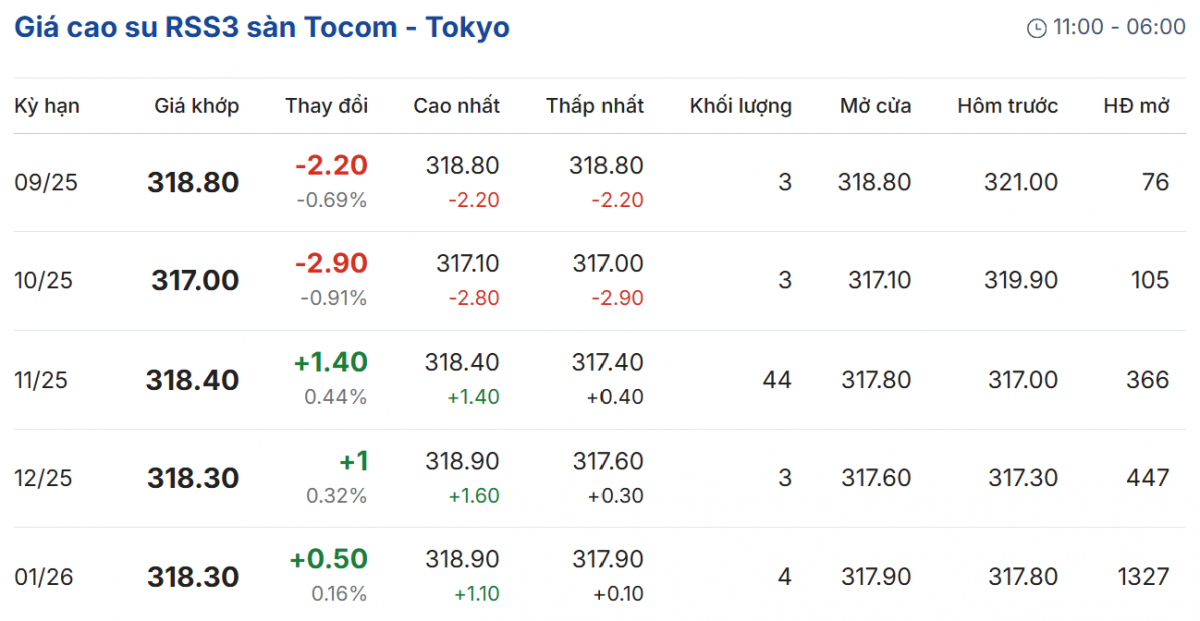Click the Cao nhất column header
The image size is (1200, 621).
456,106
